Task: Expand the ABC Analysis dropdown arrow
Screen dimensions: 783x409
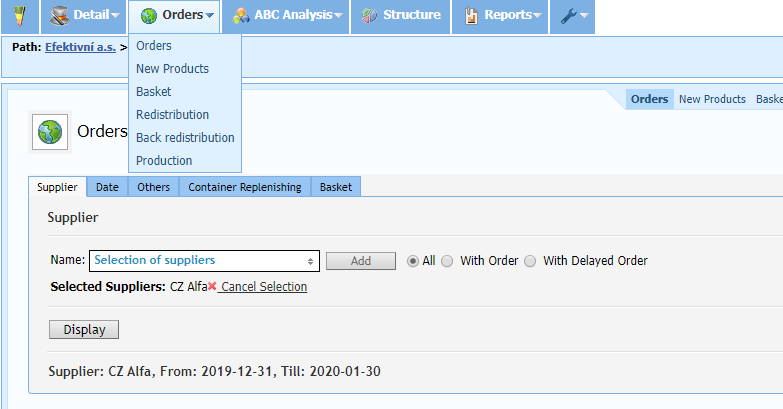Action: click(x=338, y=16)
